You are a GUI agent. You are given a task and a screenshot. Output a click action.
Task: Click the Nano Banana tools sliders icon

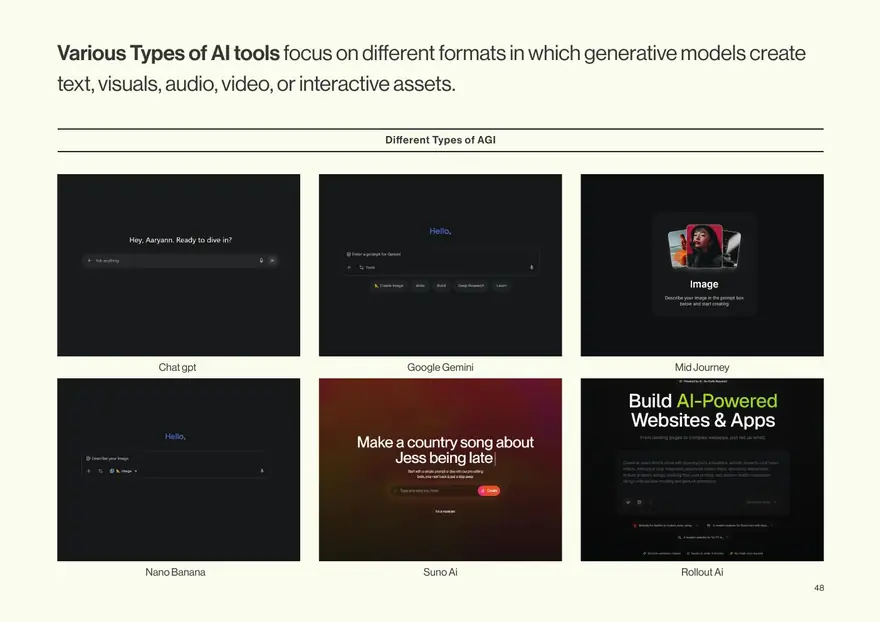point(100,471)
